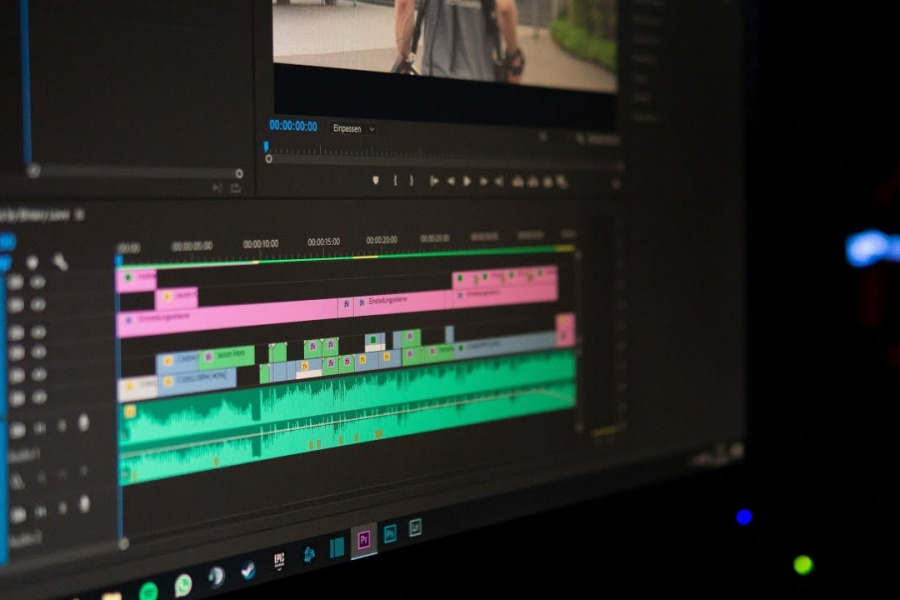Screen dimensions: 900x600
Task: Click the blue playhead on the Program monitor scrub bar
Action: (266, 147)
